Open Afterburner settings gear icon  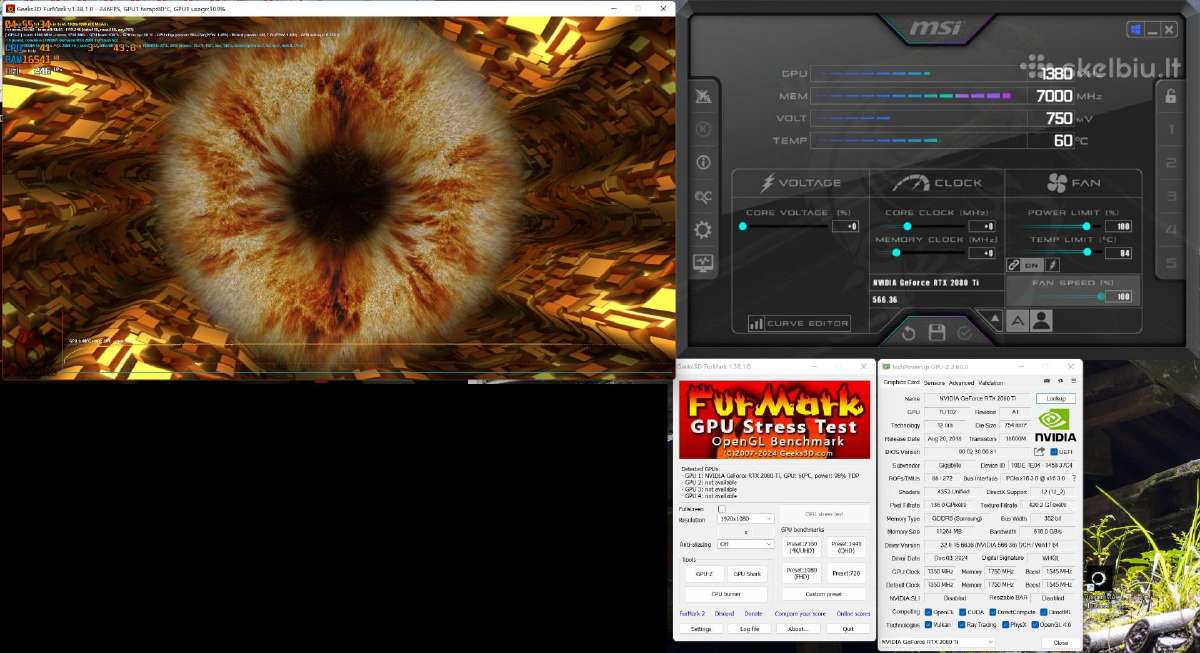click(704, 230)
